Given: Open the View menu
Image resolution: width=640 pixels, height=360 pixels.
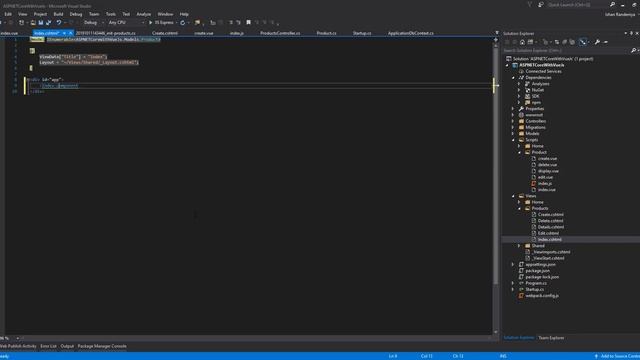Looking at the screenshot, I should (22, 14).
